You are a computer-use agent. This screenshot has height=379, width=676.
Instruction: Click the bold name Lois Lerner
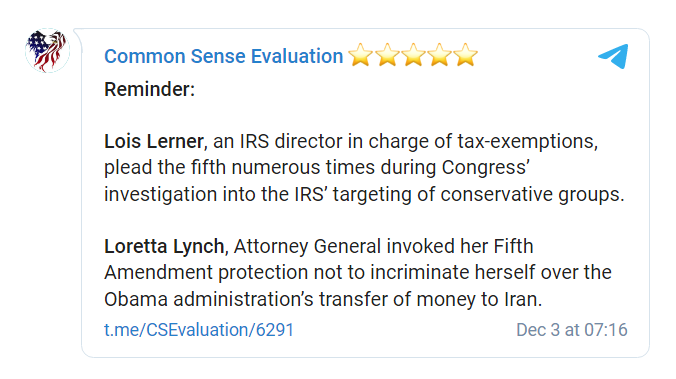pyautogui.click(x=154, y=141)
